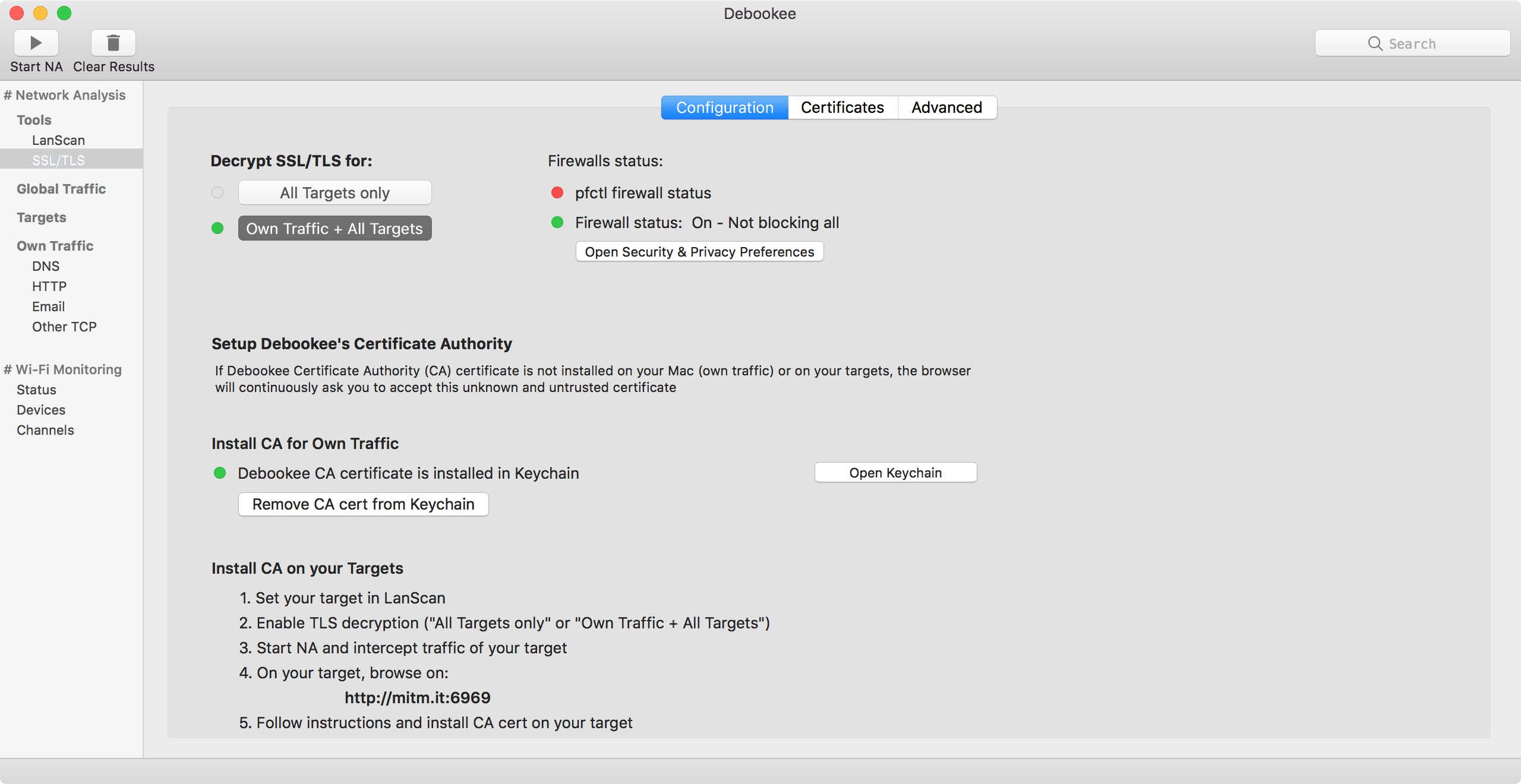Viewport: 1521px width, 784px height.
Task: Click the green Own Traffic decryption indicator
Action: (x=218, y=228)
